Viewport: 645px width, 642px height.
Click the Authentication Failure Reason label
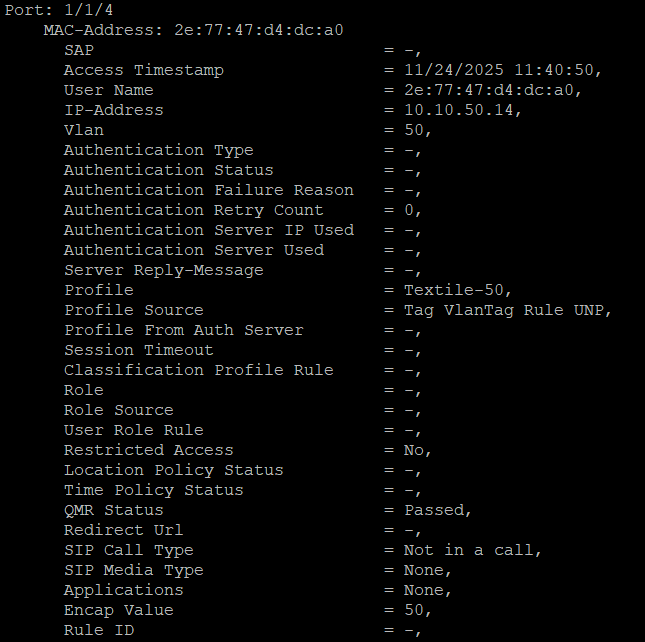[208, 190]
